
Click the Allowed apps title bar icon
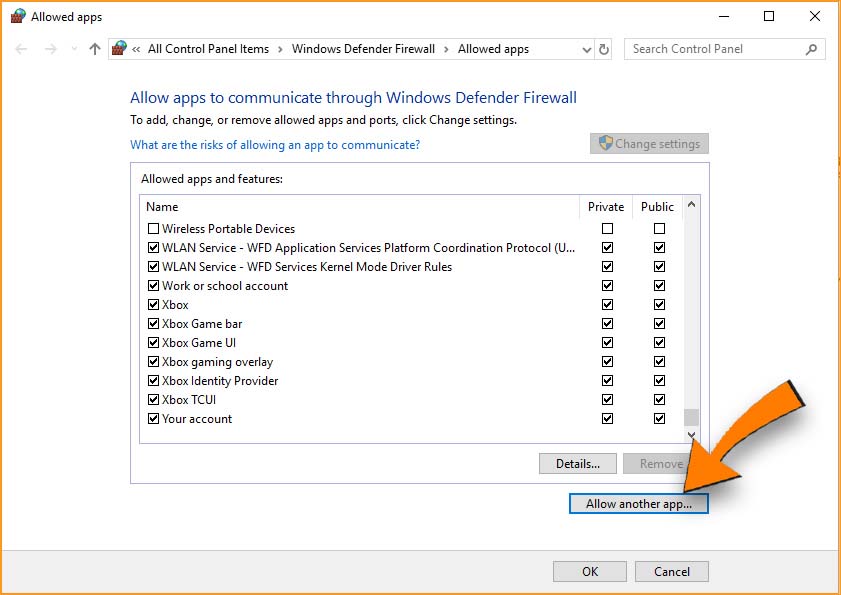click(x=17, y=16)
